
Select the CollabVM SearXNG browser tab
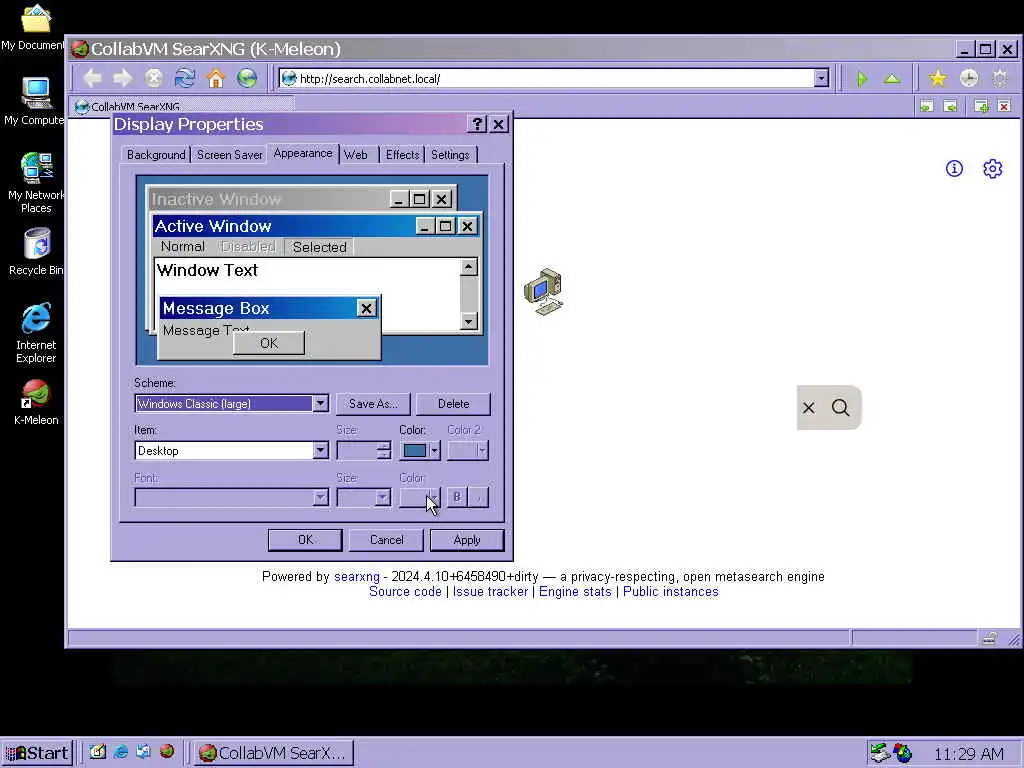183,106
